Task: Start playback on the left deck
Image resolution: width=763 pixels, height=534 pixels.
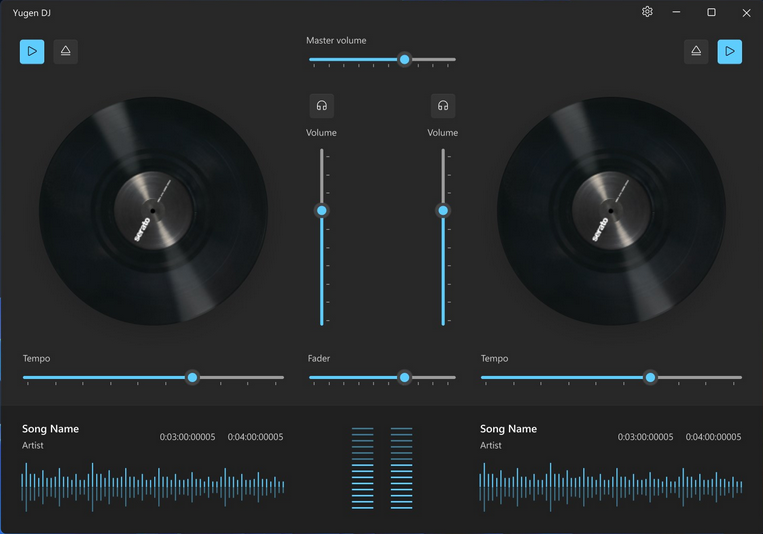Action: click(32, 52)
